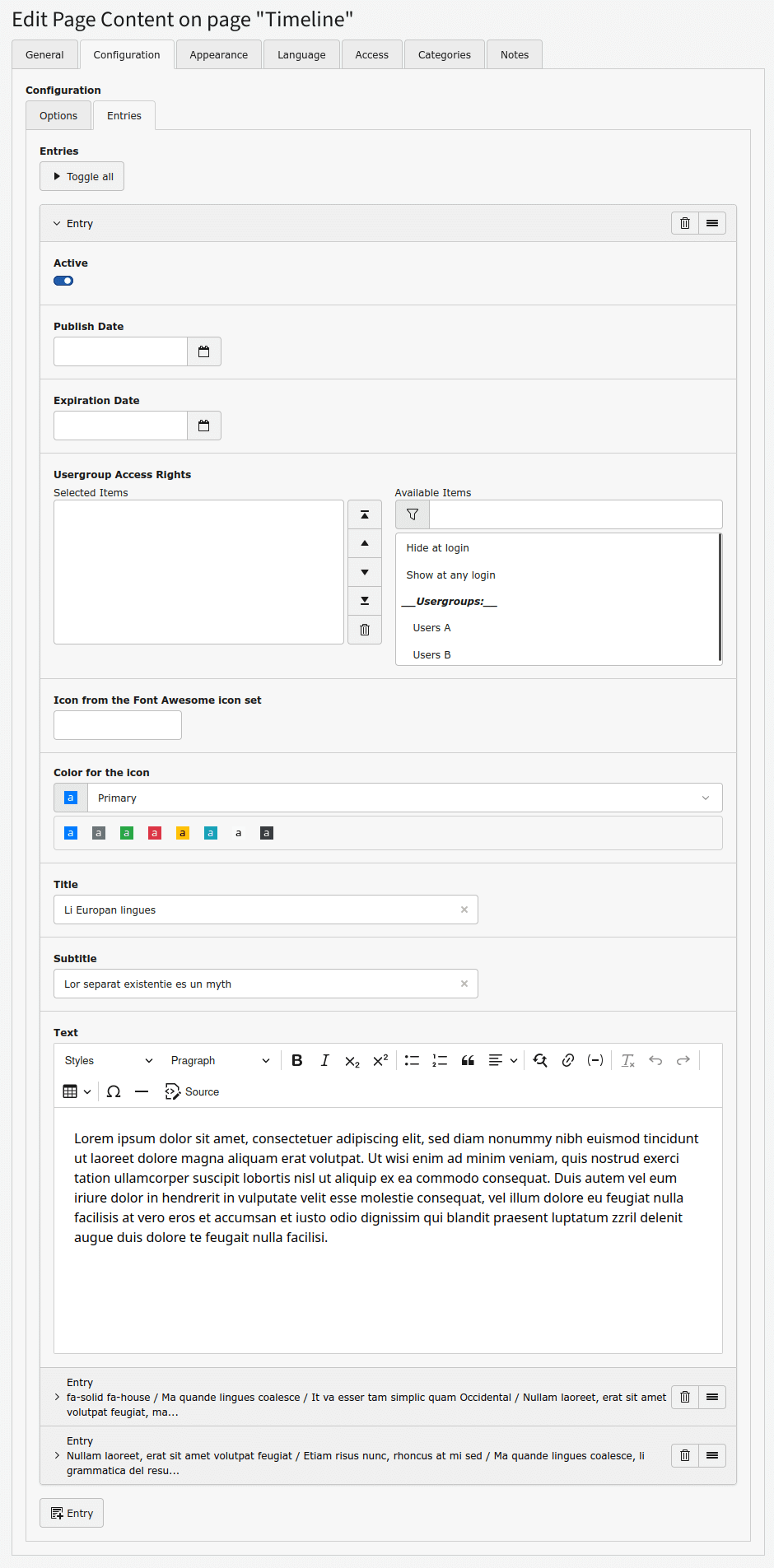774x1568 pixels.
Task: Click the insert link icon
Action: pyautogui.click(x=567, y=1060)
